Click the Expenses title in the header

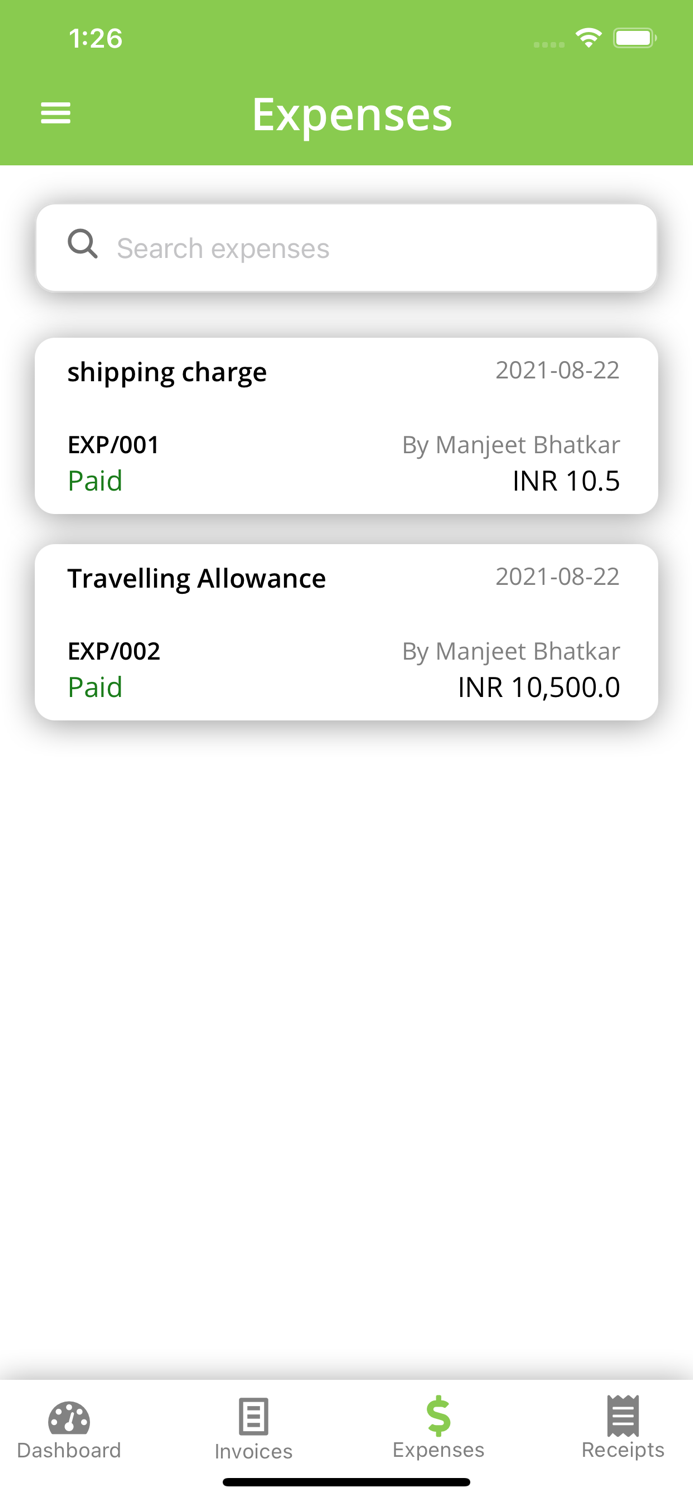[x=353, y=114]
